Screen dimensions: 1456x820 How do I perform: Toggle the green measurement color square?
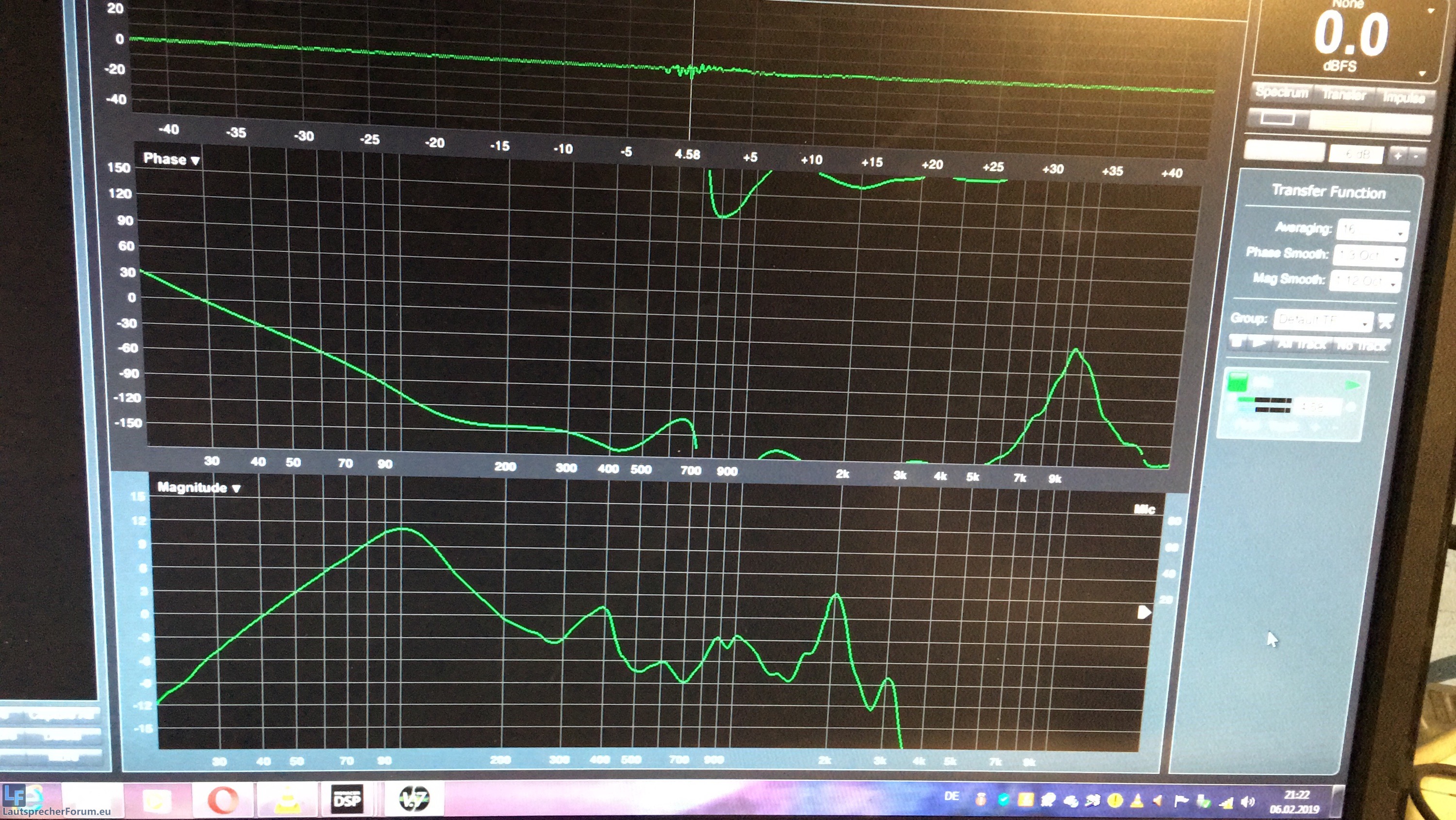point(1238,382)
